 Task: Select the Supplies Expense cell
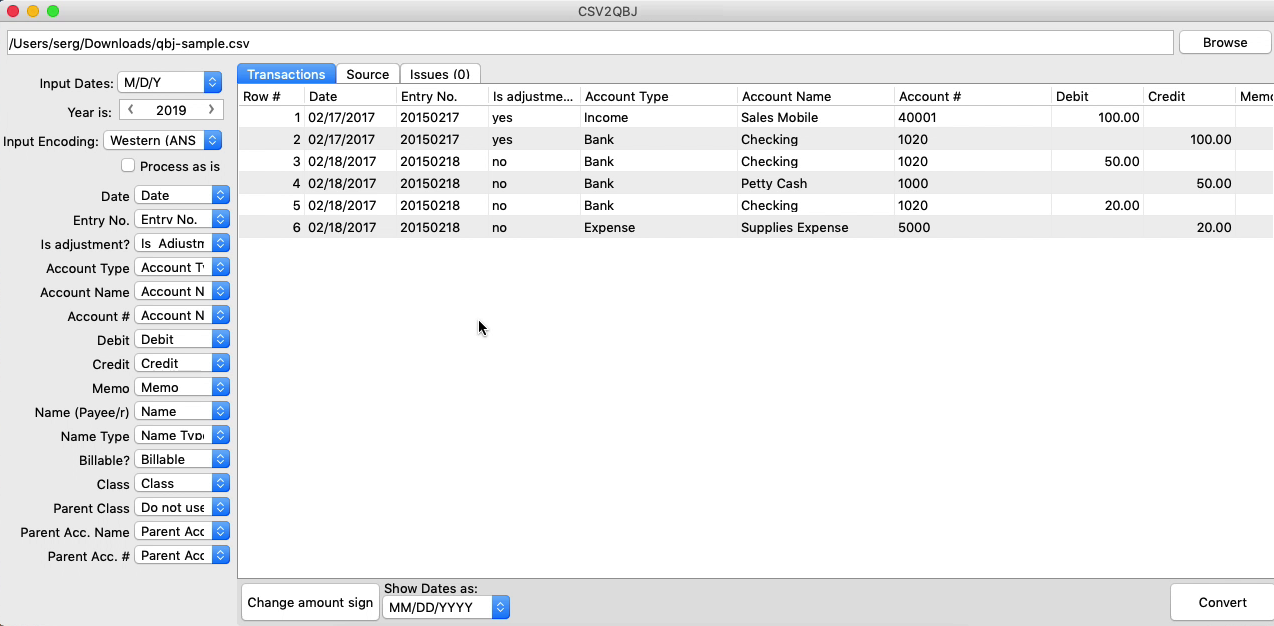[x=816, y=227]
